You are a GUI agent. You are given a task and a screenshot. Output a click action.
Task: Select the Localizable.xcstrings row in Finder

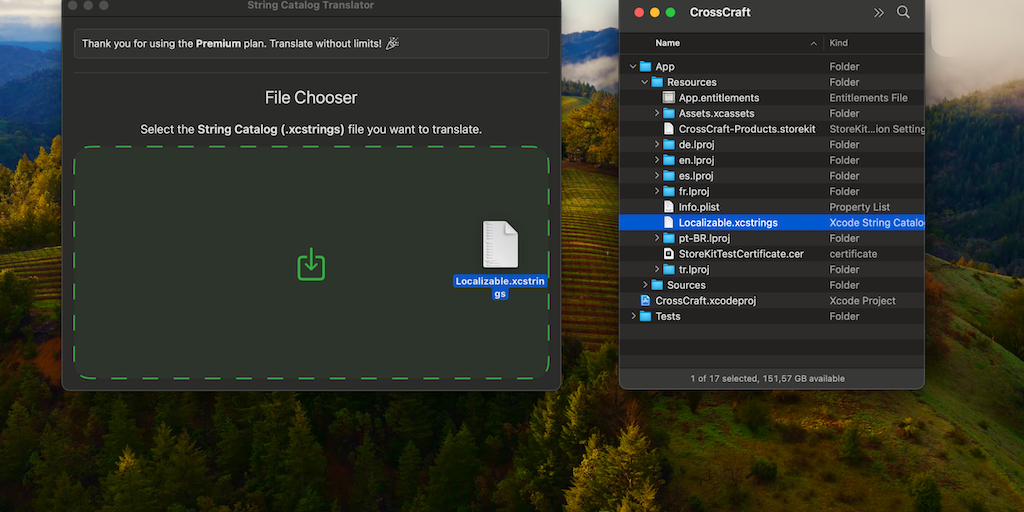tap(727, 223)
